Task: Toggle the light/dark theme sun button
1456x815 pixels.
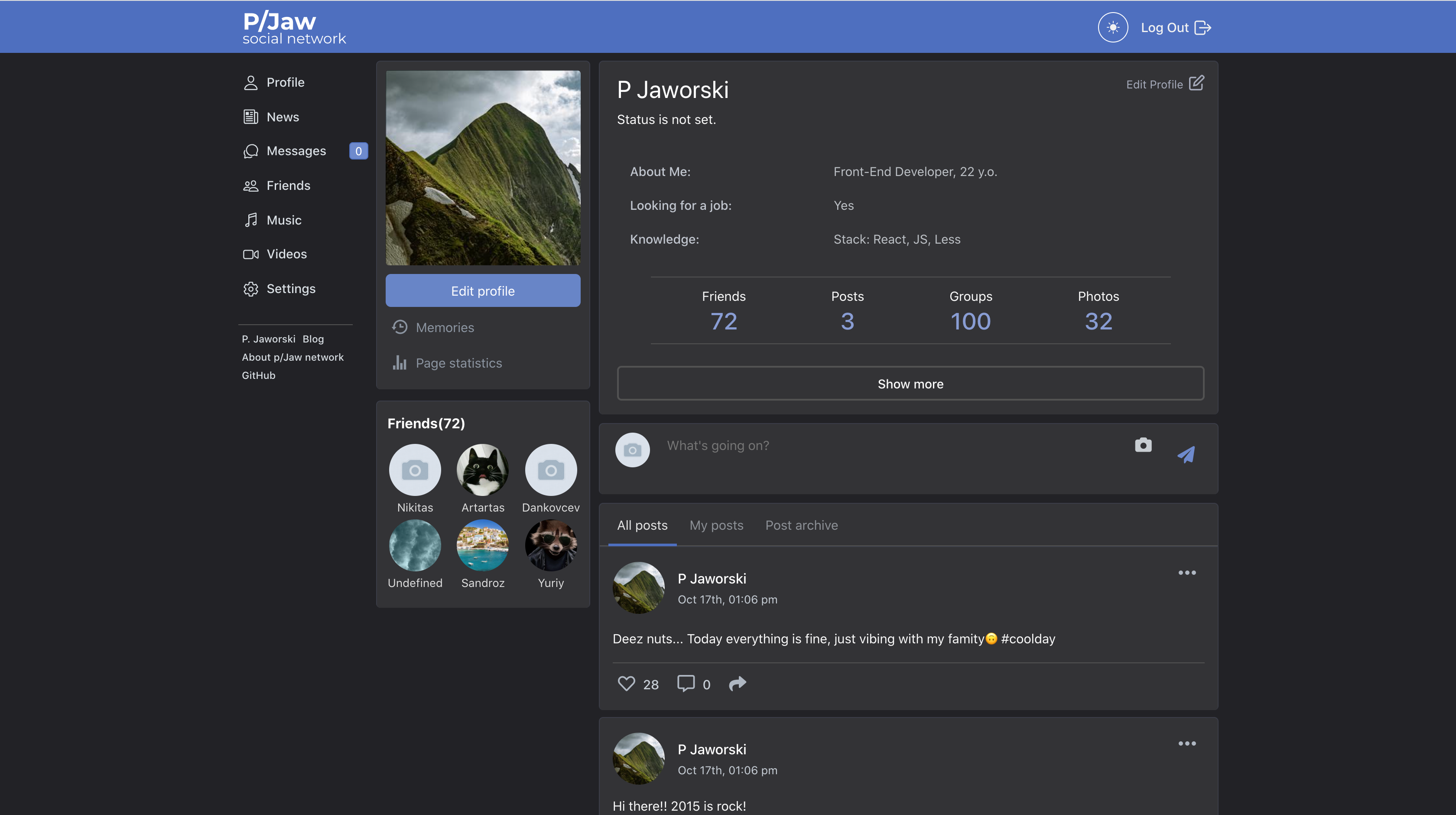Action: coord(1112,27)
